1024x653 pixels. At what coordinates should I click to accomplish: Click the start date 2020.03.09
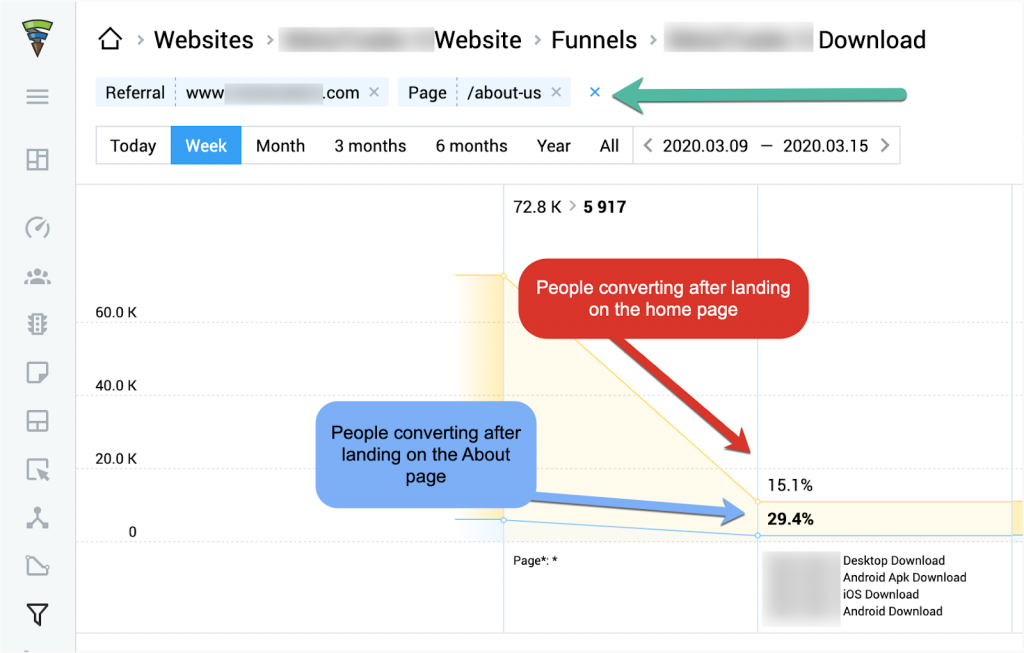(x=705, y=146)
